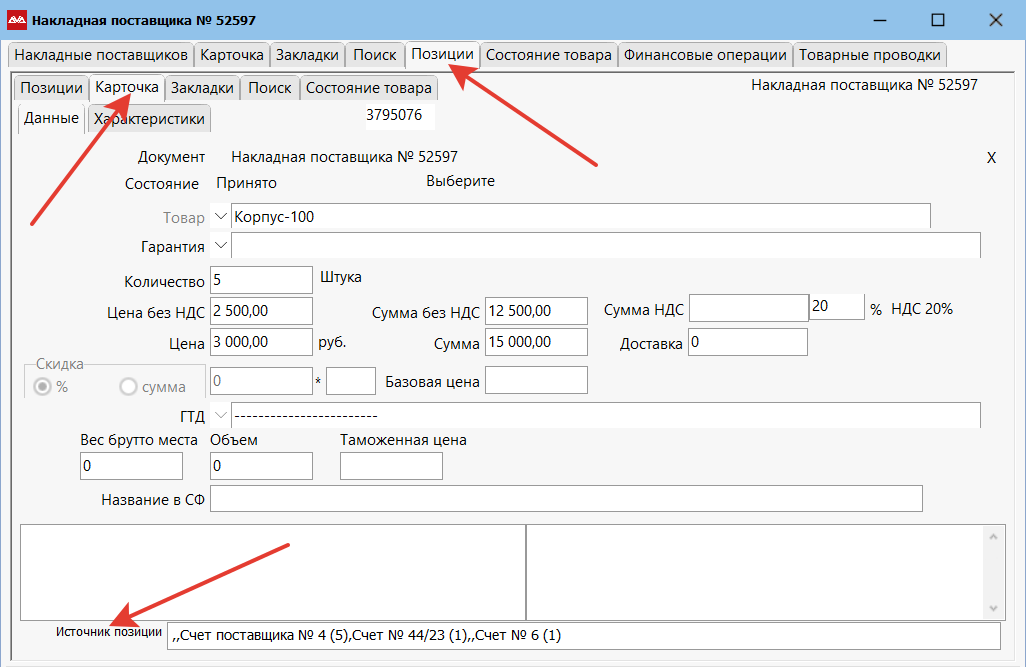
Task: Focus the Цена без НДС field
Action: pos(262,311)
